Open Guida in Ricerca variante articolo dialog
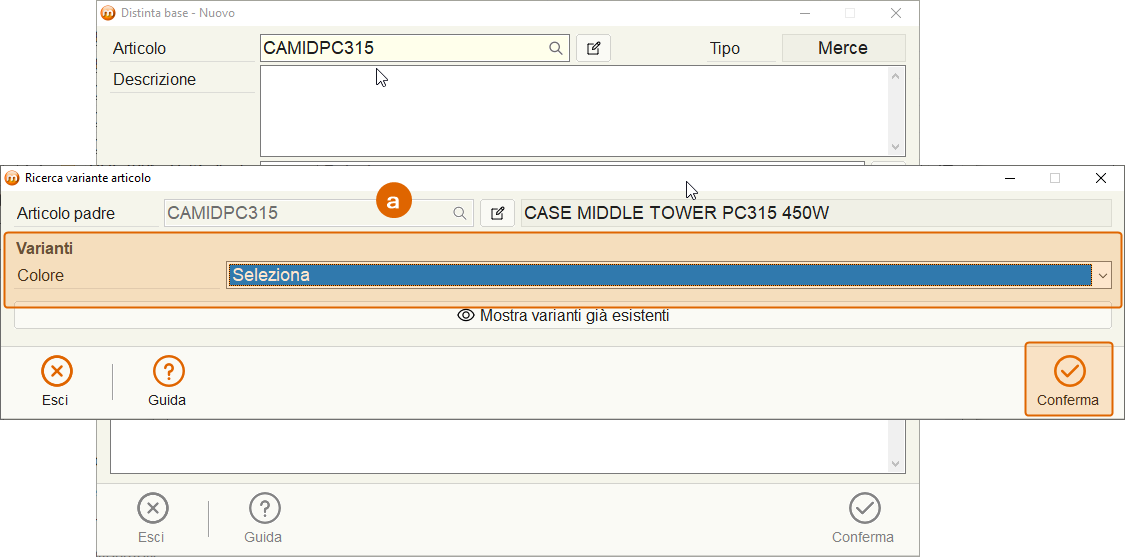This screenshot has width=1125, height=557. [167, 382]
